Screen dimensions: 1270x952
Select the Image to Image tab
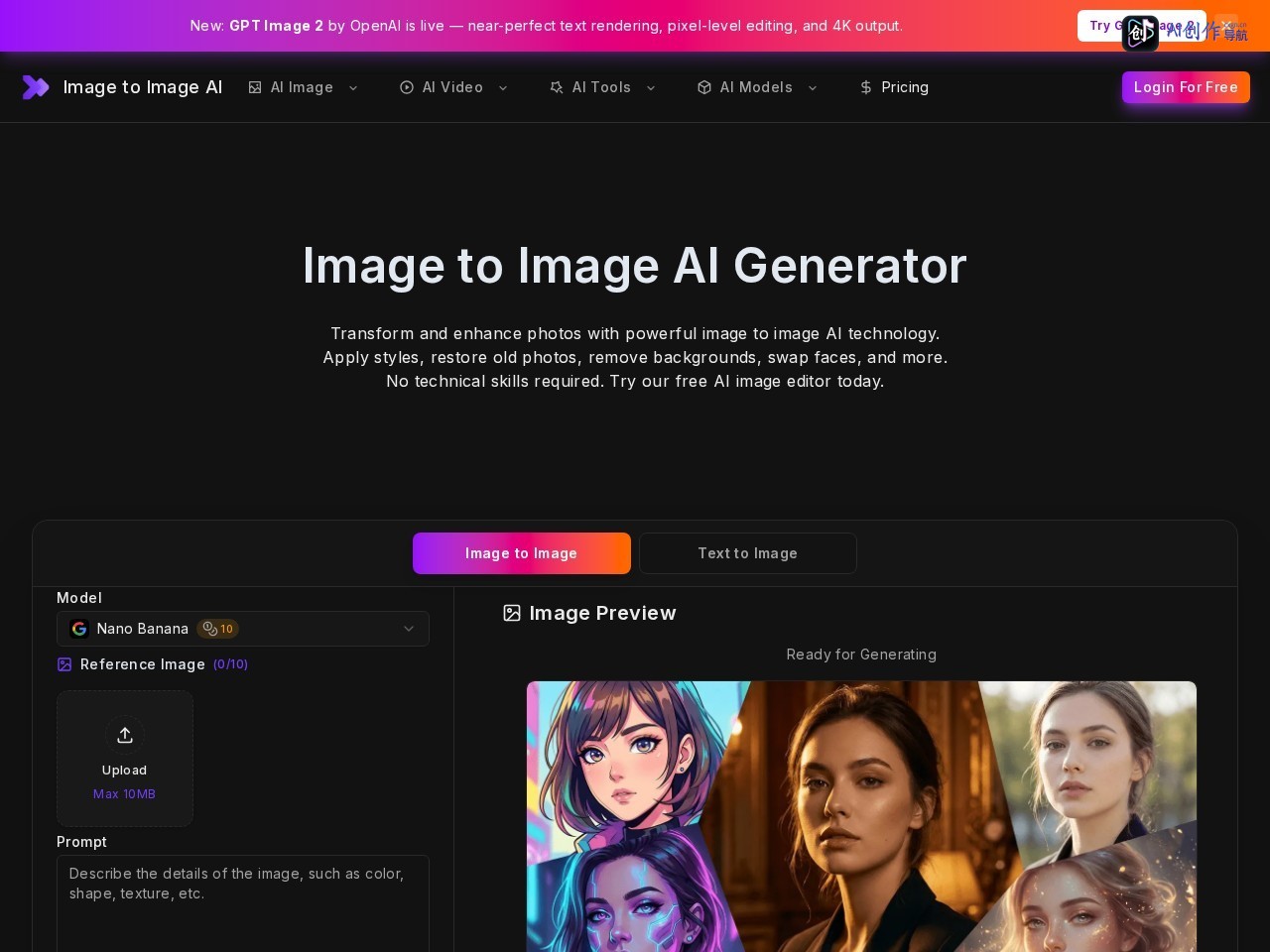tap(522, 553)
